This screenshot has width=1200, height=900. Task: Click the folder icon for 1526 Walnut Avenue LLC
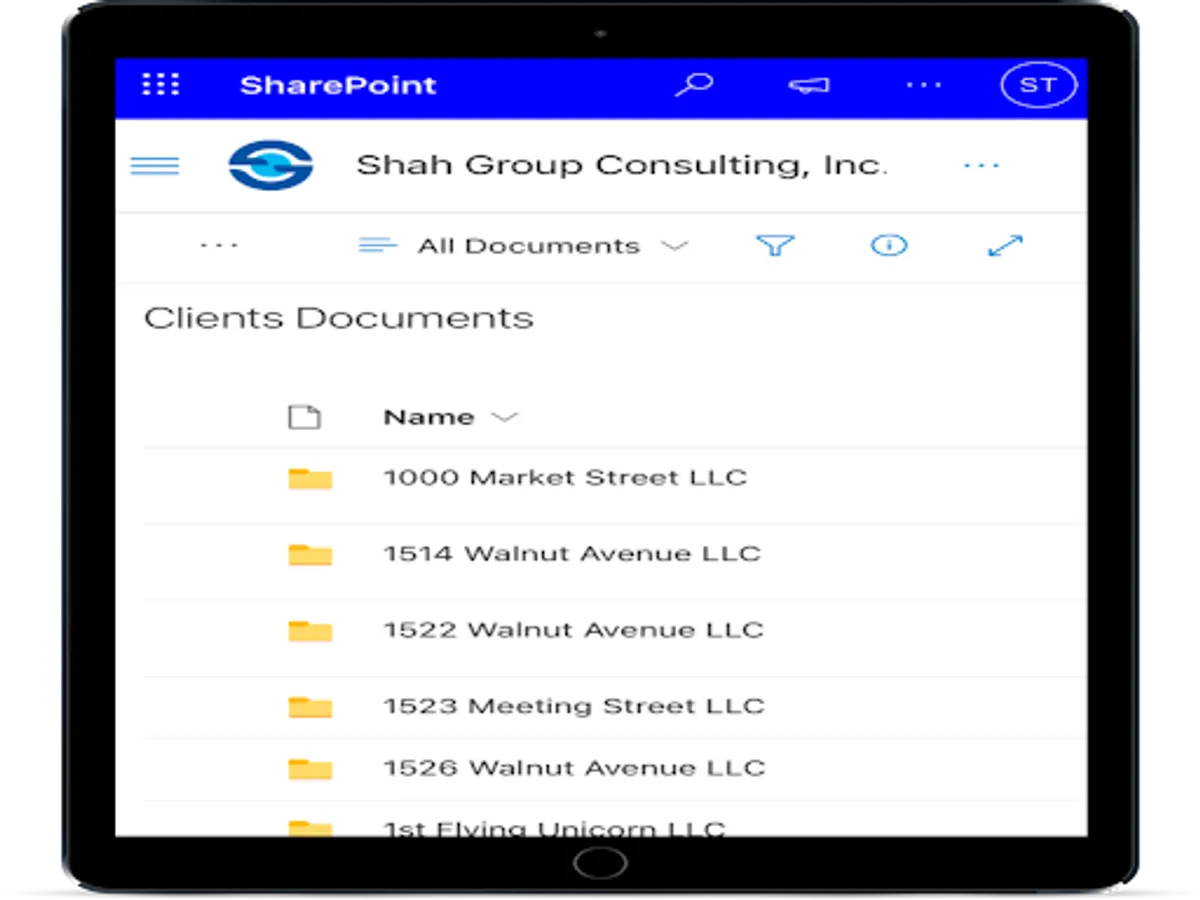[310, 768]
